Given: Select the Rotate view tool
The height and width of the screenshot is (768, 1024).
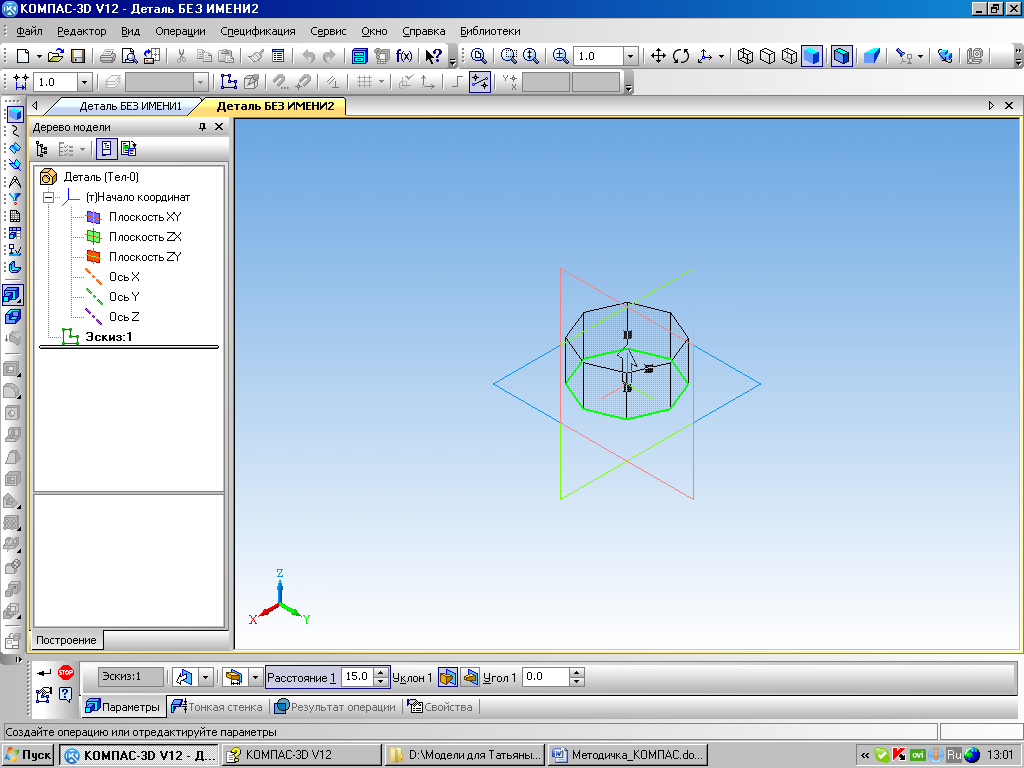Looking at the screenshot, I should click(x=681, y=56).
